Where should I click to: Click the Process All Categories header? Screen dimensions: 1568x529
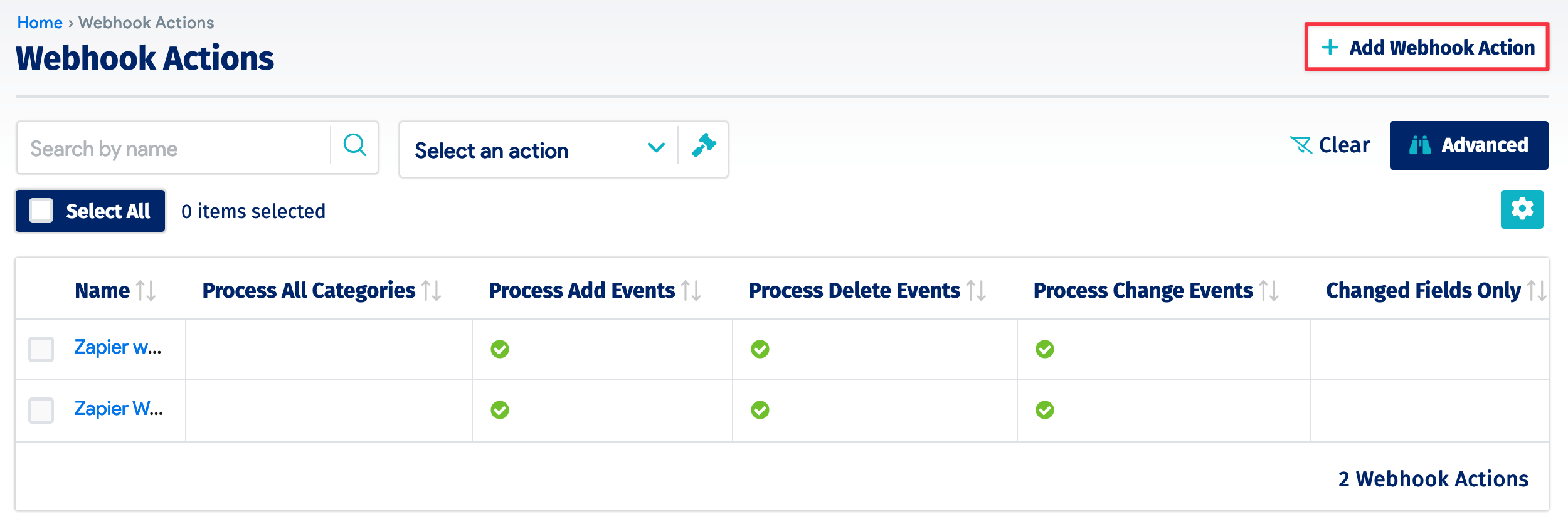point(309,290)
